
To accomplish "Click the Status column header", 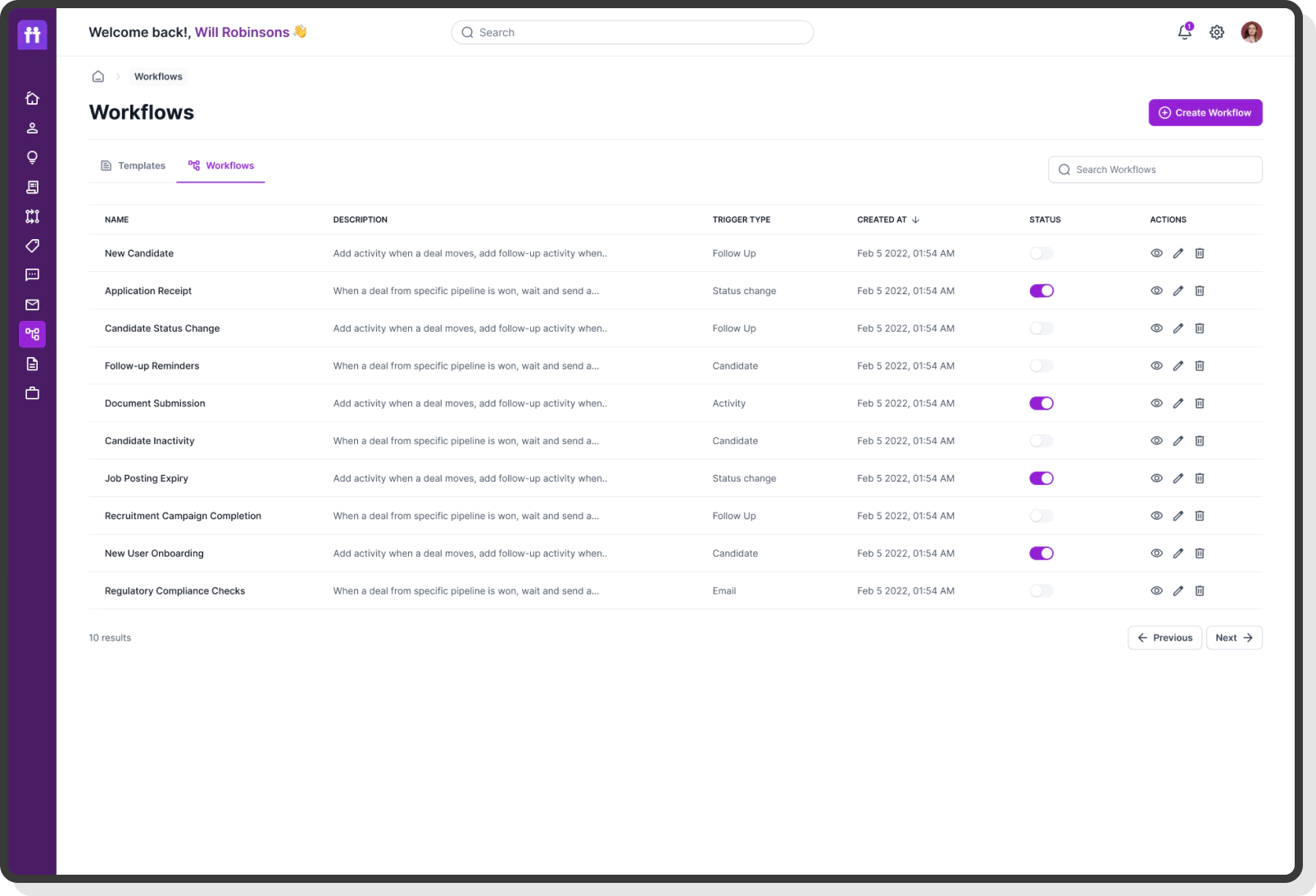I will pos(1045,219).
